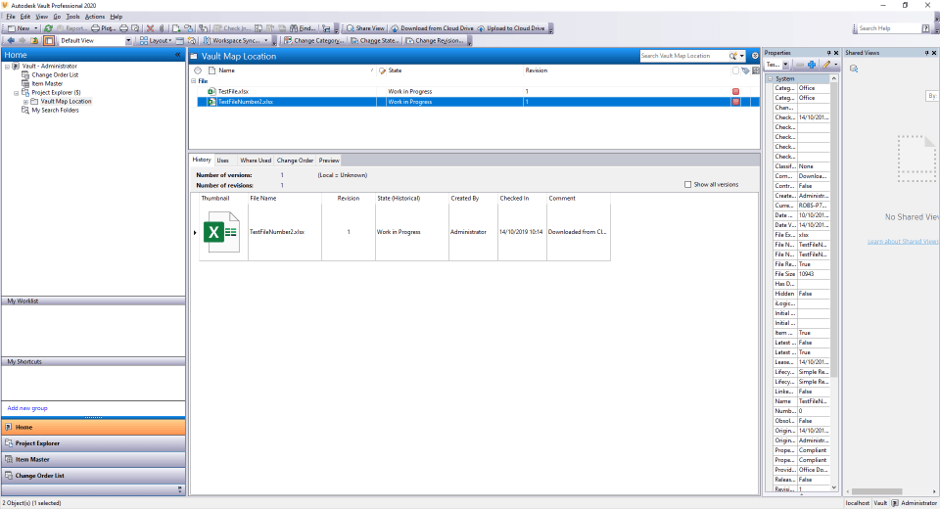The image size is (940, 509).
Task: Open the search options dropdown in Vault search
Action: pos(742,56)
